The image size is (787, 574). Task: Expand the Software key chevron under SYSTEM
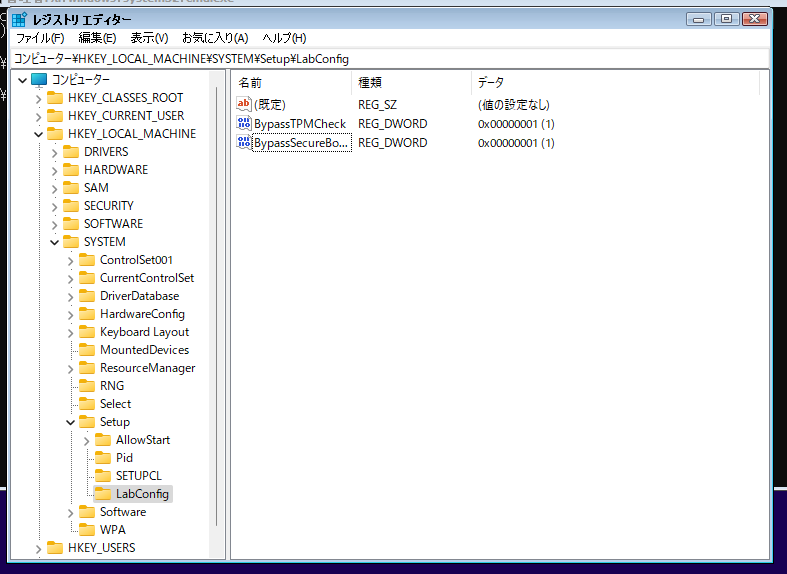click(x=71, y=513)
